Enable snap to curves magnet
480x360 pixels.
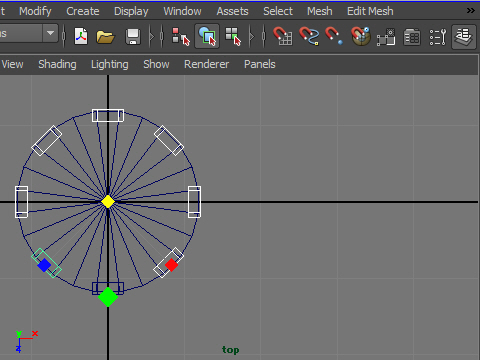[x=309, y=36]
